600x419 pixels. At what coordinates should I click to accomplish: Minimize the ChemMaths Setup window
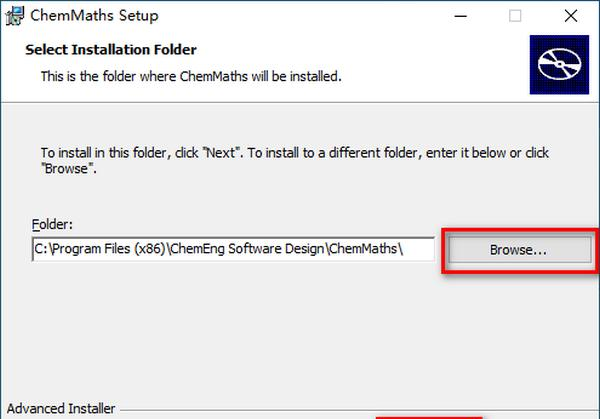461,16
